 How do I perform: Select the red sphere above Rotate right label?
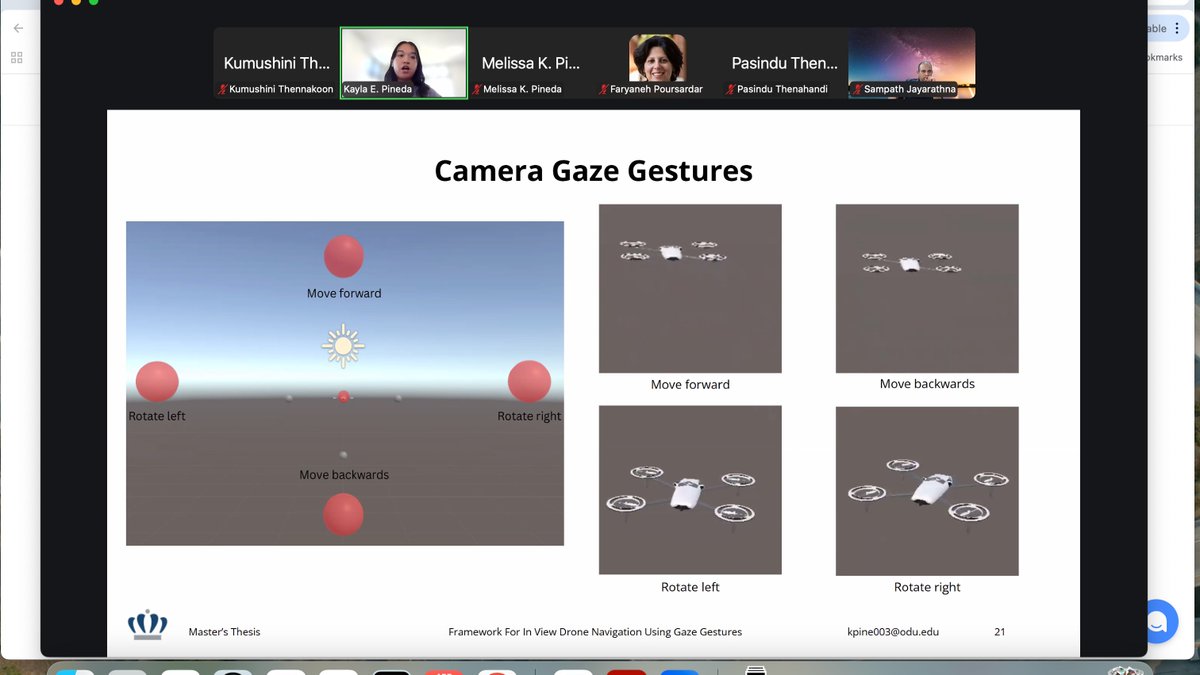coord(529,382)
